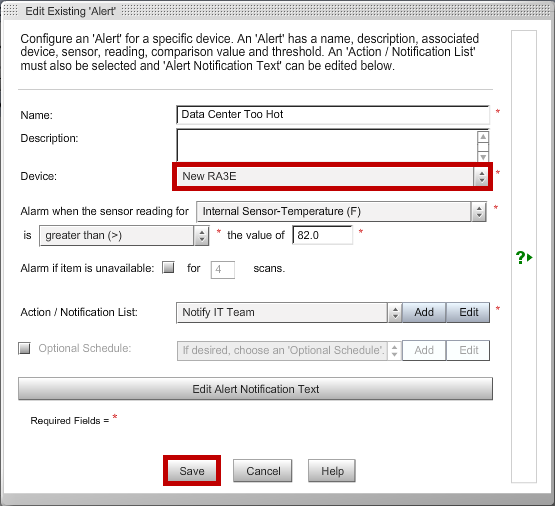555x506 pixels.
Task: Click the Name field containing Data Center Too Hot
Action: click(333, 115)
